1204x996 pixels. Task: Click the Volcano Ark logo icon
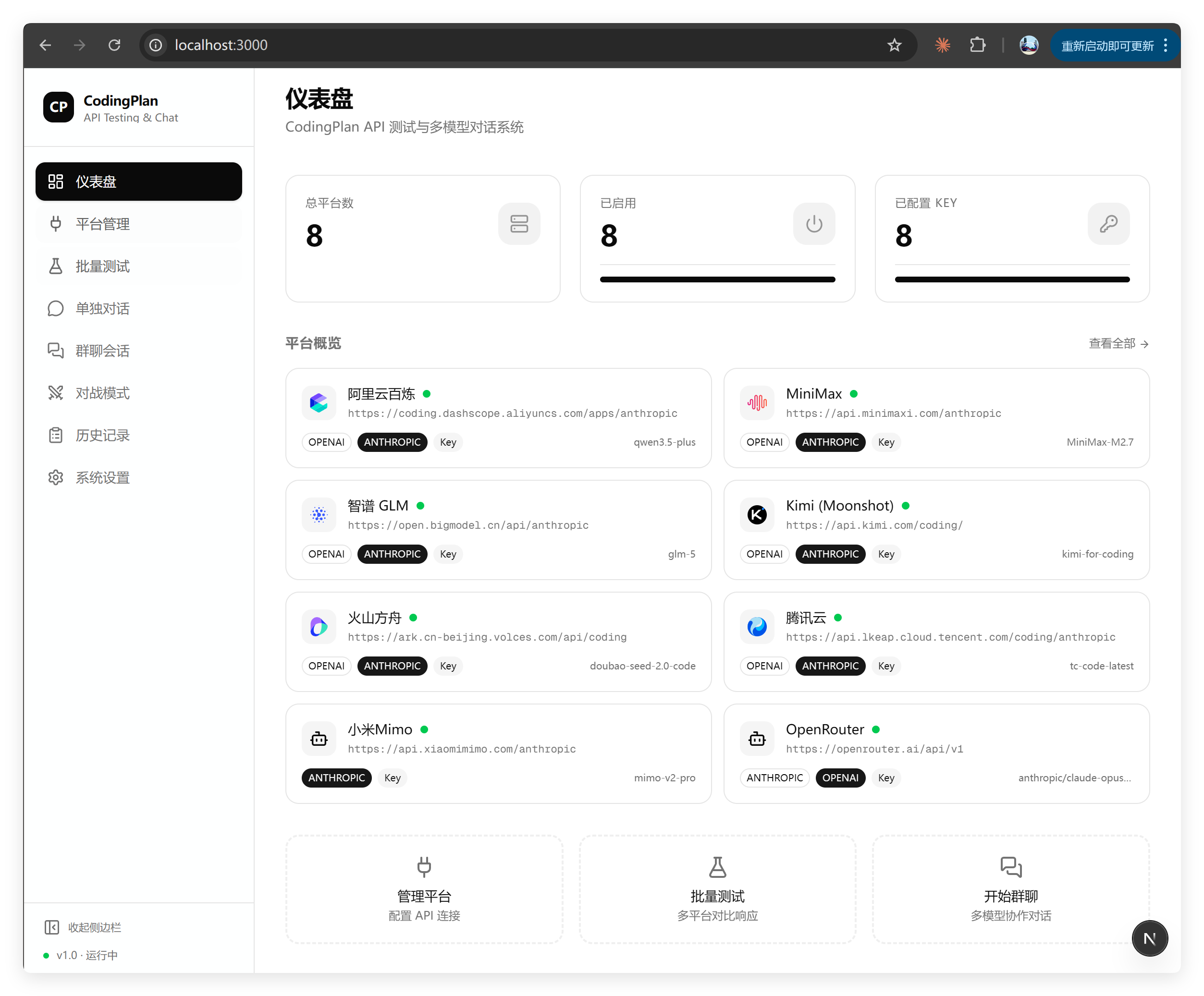[x=319, y=626]
